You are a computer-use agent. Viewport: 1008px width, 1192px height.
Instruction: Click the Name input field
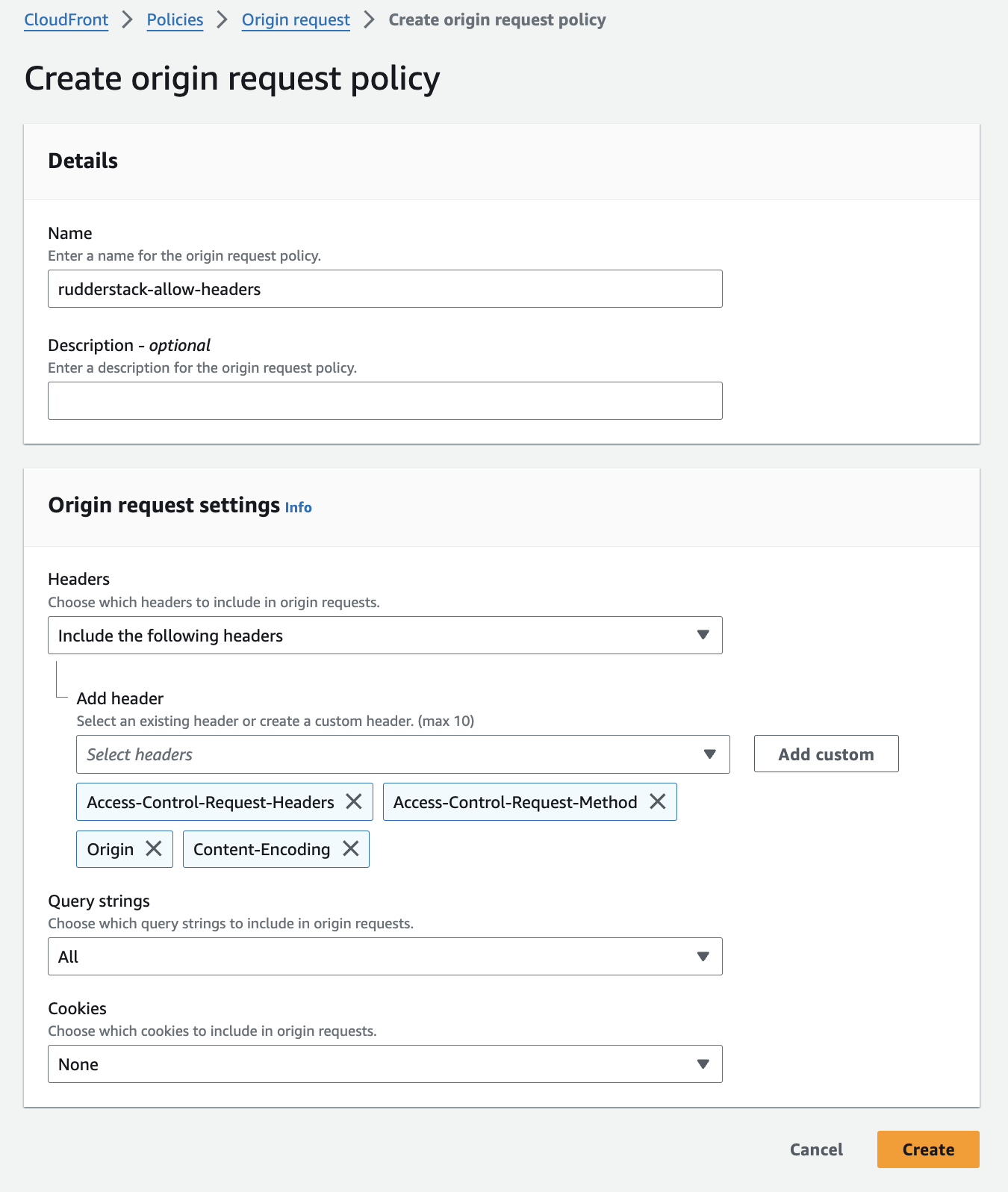click(x=385, y=289)
